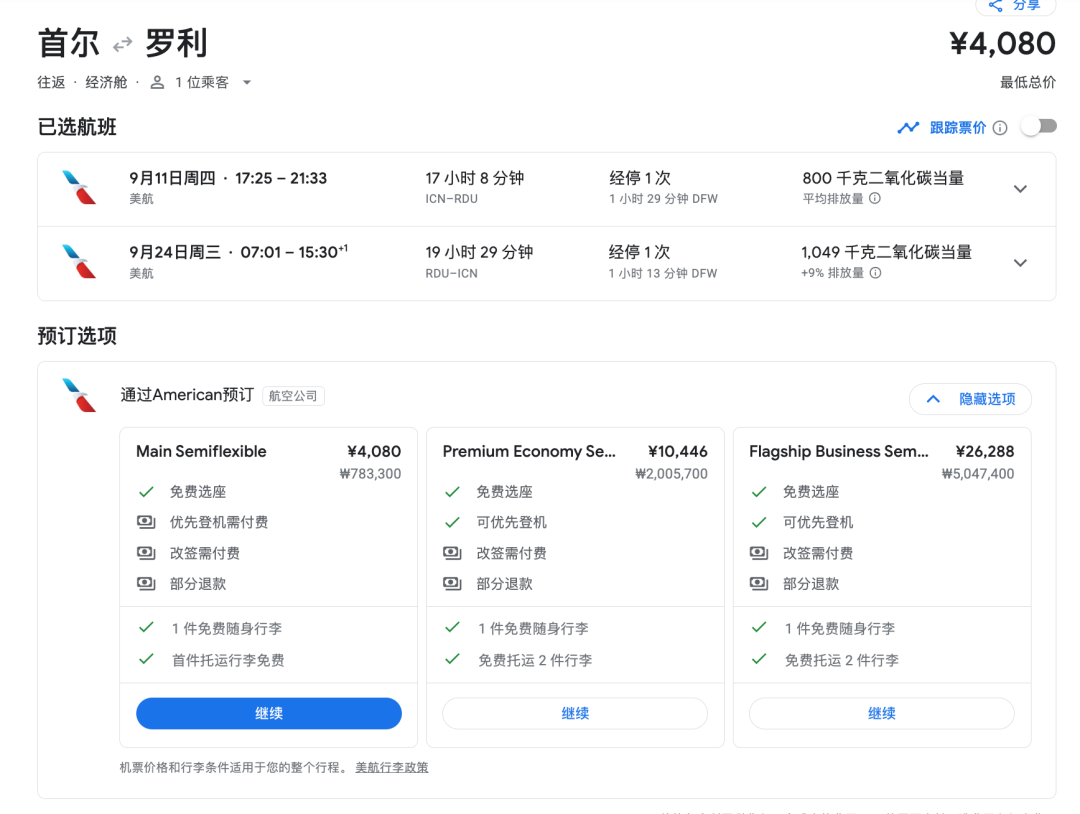Image resolution: width=1080 pixels, height=814 pixels.
Task: Continue with Main Semiflexible fare
Action: tap(269, 713)
